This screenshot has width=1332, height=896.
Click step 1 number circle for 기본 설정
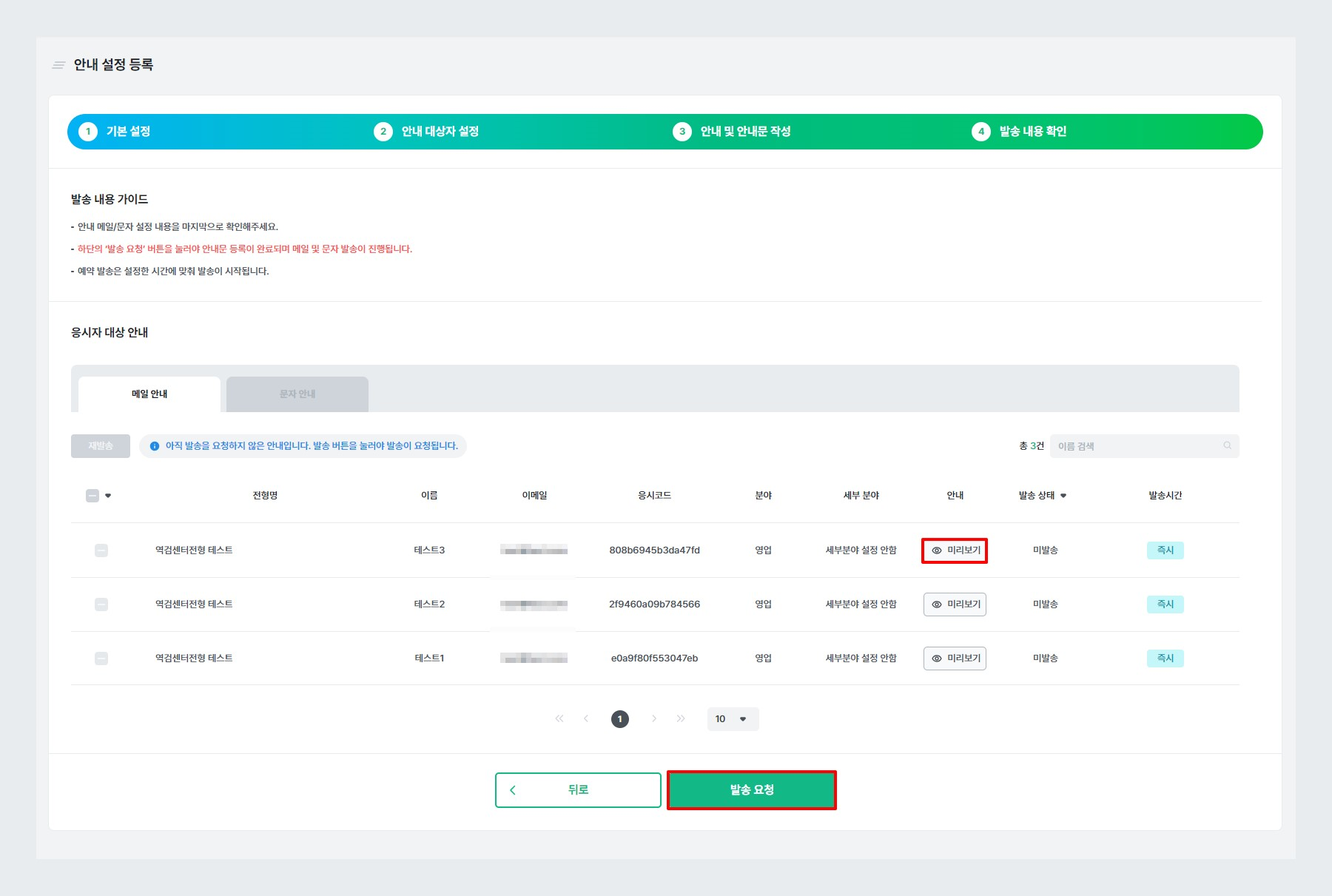click(x=88, y=132)
